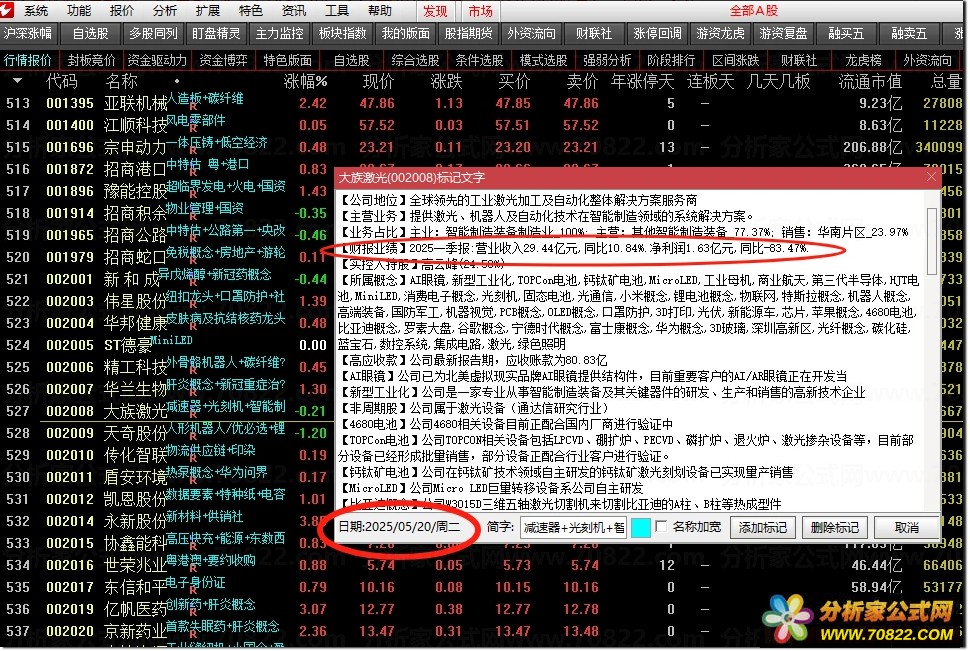Sort by the 涨幅% column header
The width and height of the screenshot is (970, 651).
point(306,81)
